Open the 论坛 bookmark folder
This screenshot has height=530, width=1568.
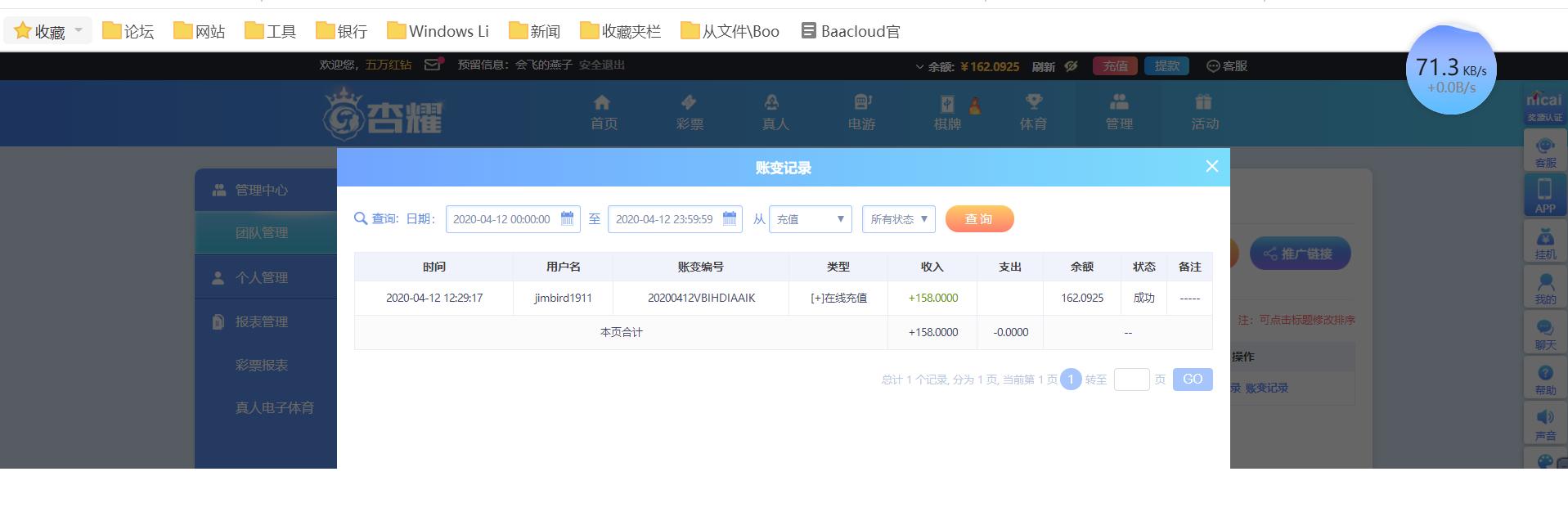(128, 31)
